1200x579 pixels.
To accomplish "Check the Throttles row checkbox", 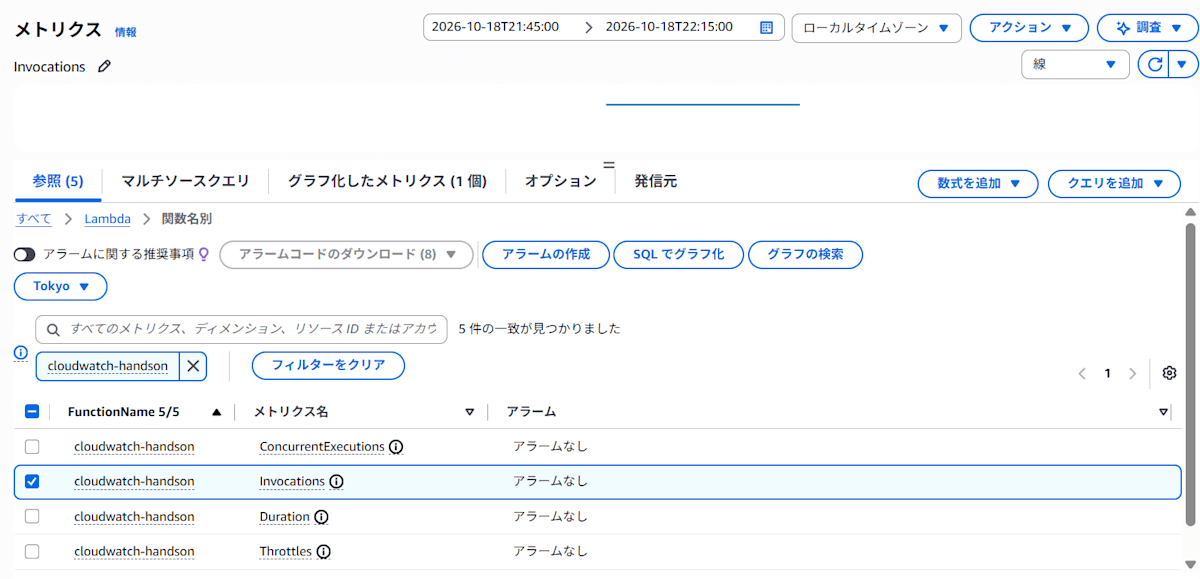I will pyautogui.click(x=32, y=552).
